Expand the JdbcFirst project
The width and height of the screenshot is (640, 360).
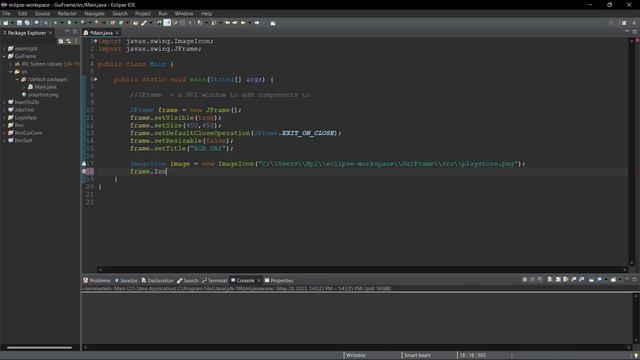(x=4, y=110)
